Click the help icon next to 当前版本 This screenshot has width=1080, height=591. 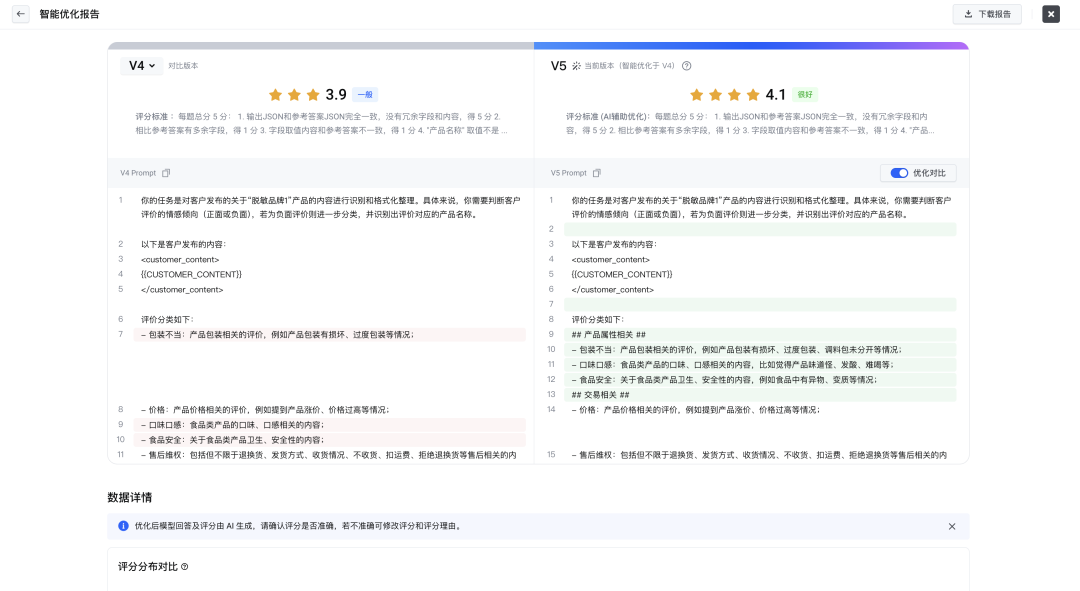(687, 66)
